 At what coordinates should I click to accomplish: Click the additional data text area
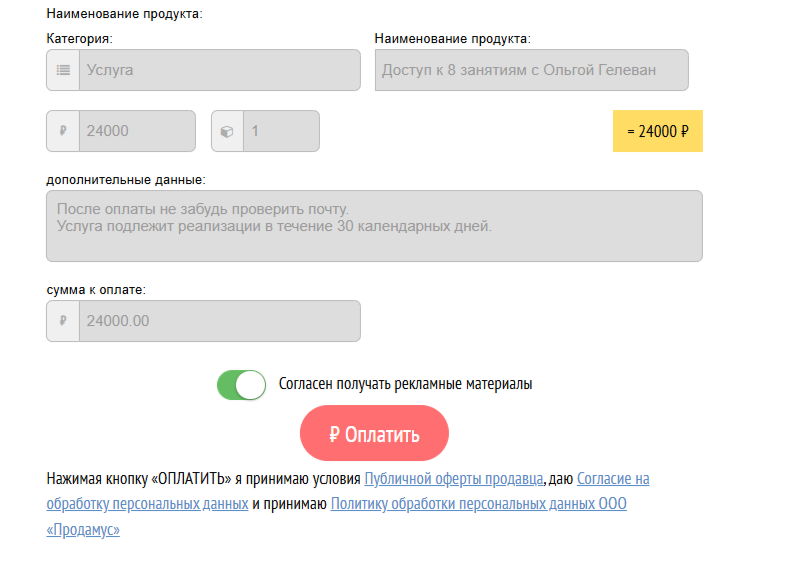[374, 227]
